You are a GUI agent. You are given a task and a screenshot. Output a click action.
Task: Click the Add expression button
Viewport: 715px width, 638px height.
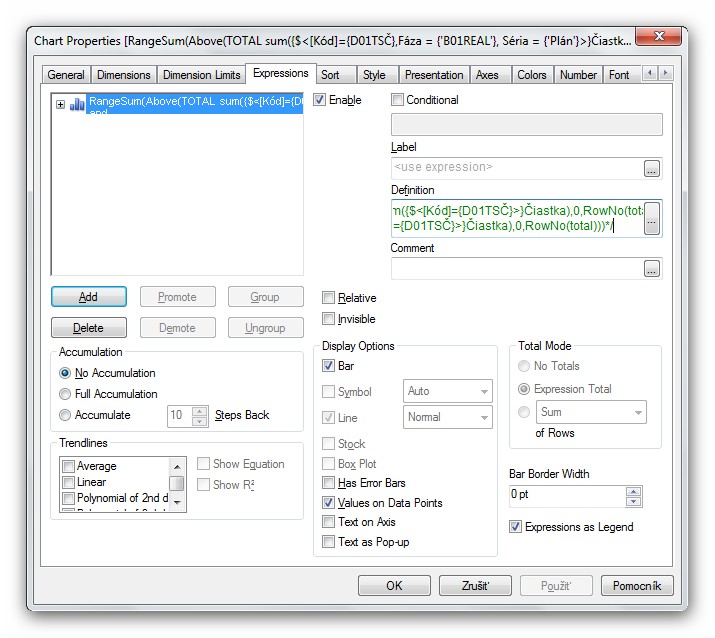tap(89, 296)
